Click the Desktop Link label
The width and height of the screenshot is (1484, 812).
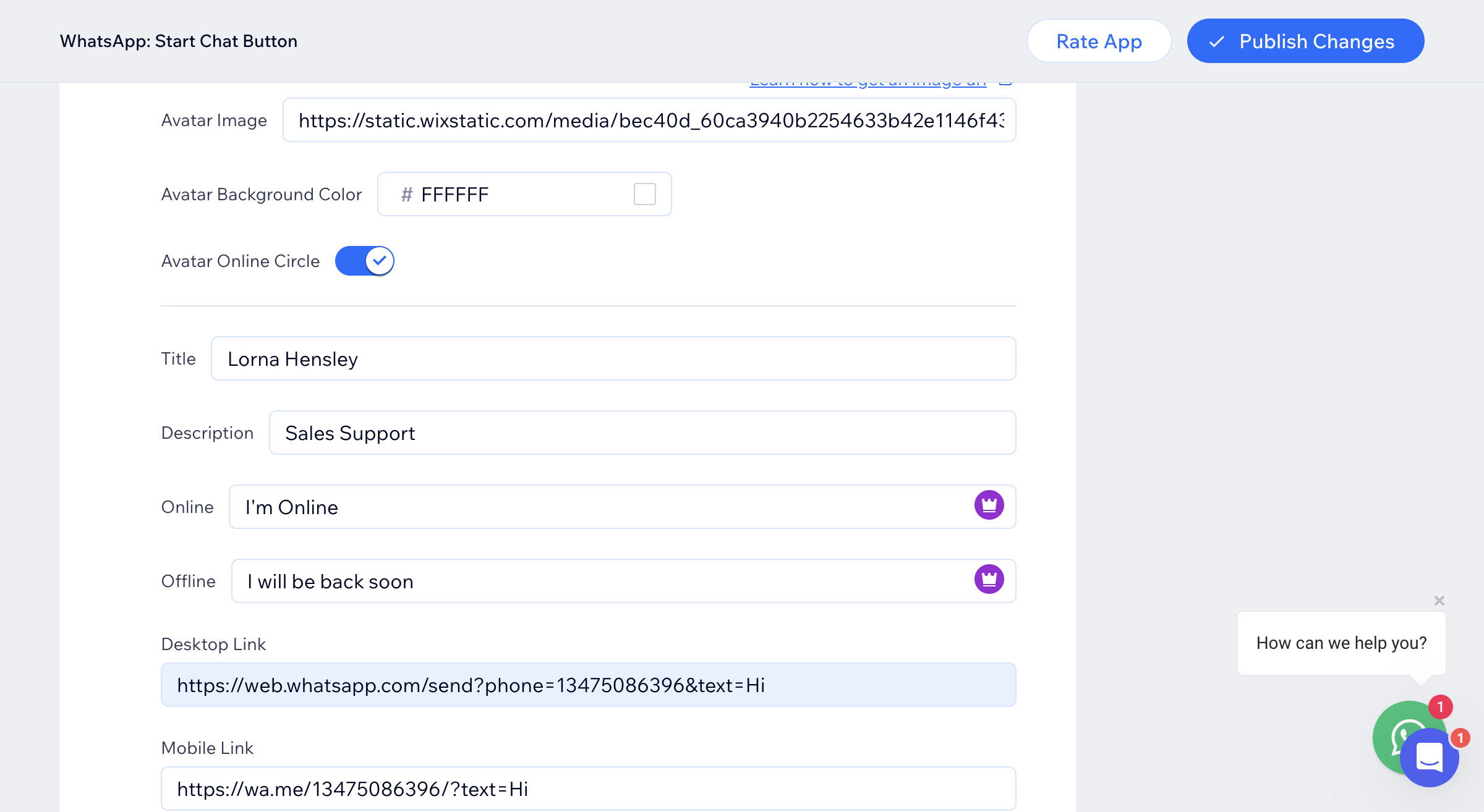(213, 645)
